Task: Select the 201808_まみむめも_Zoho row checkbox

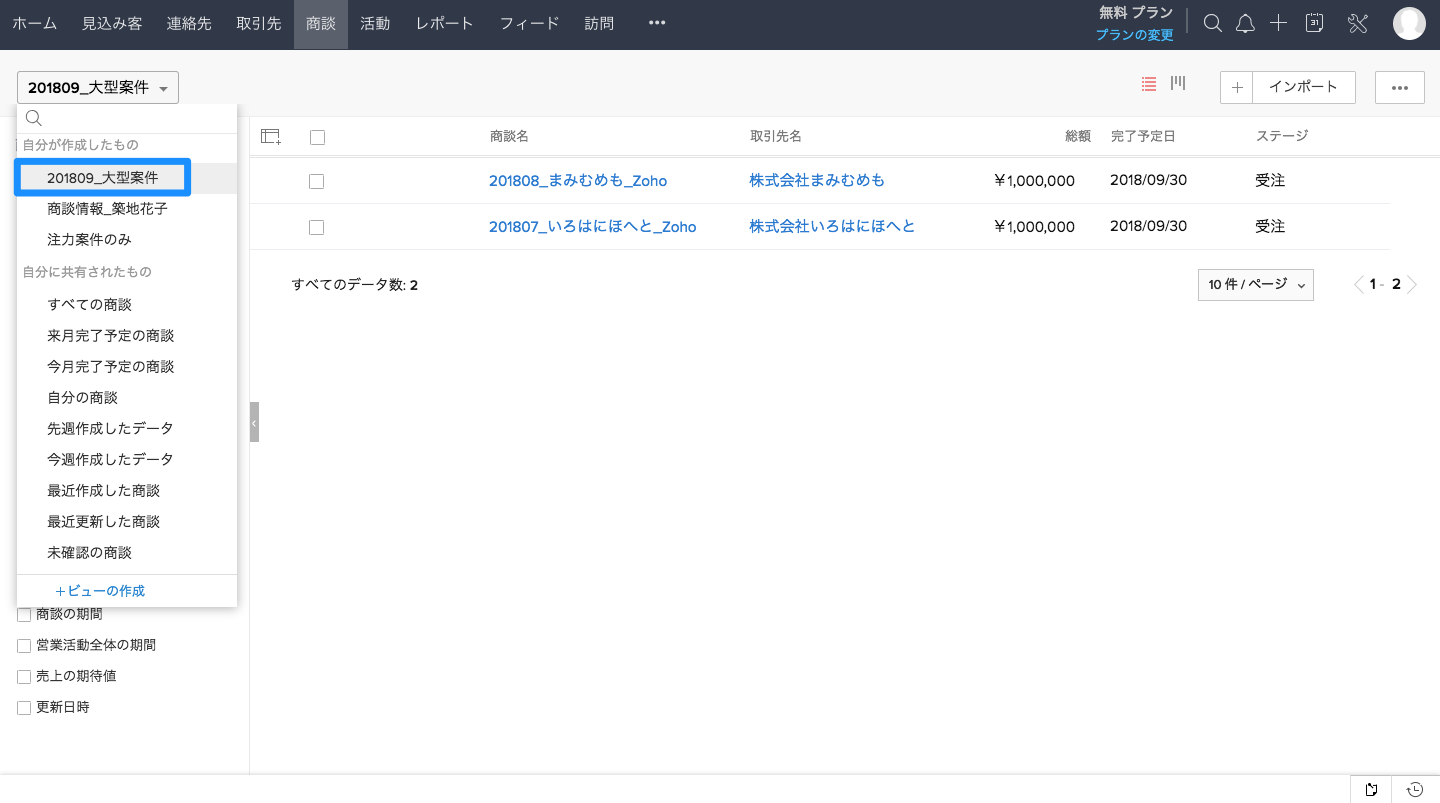Action: point(316,181)
